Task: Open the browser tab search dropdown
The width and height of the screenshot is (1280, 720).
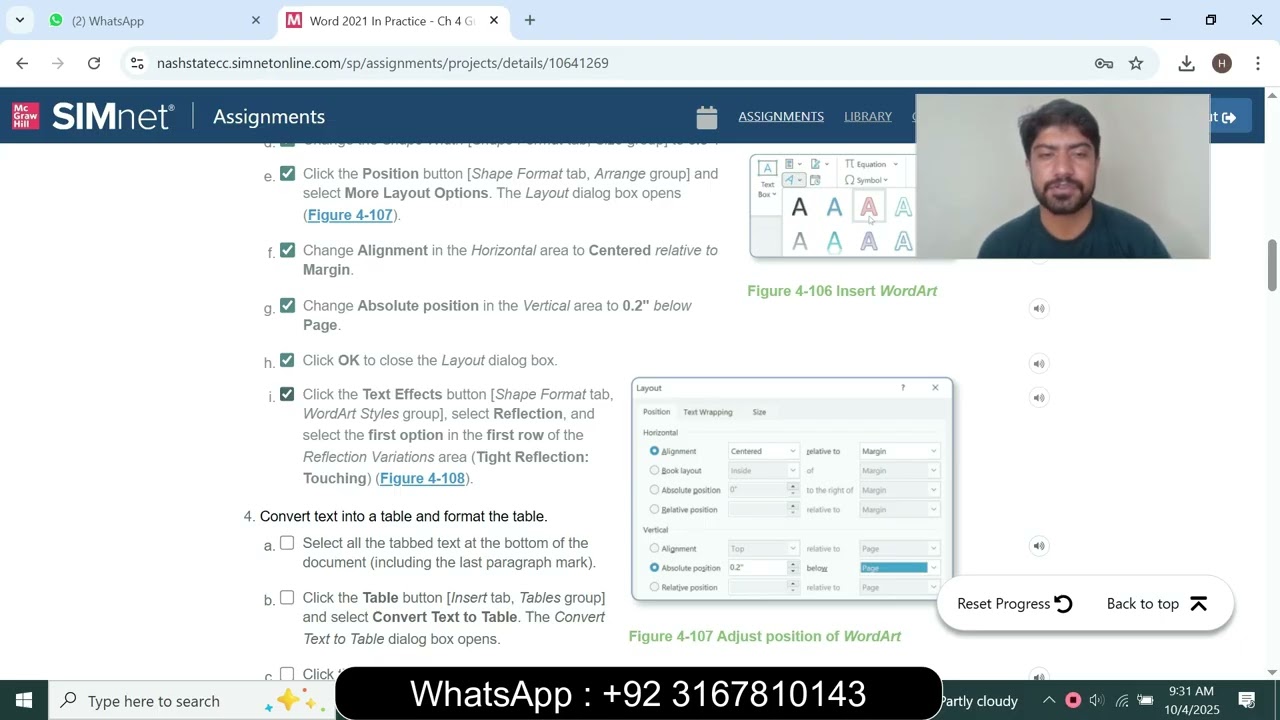Action: tap(20, 20)
